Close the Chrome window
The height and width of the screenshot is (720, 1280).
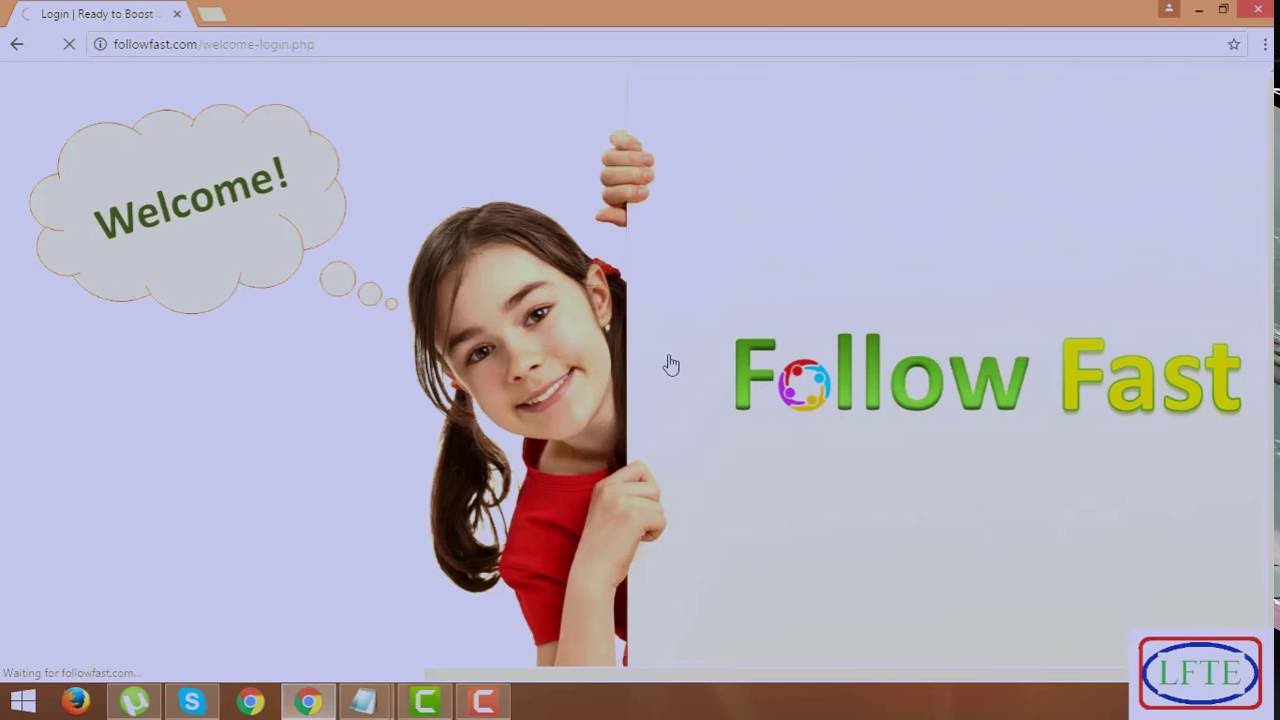pyautogui.click(x=1258, y=9)
